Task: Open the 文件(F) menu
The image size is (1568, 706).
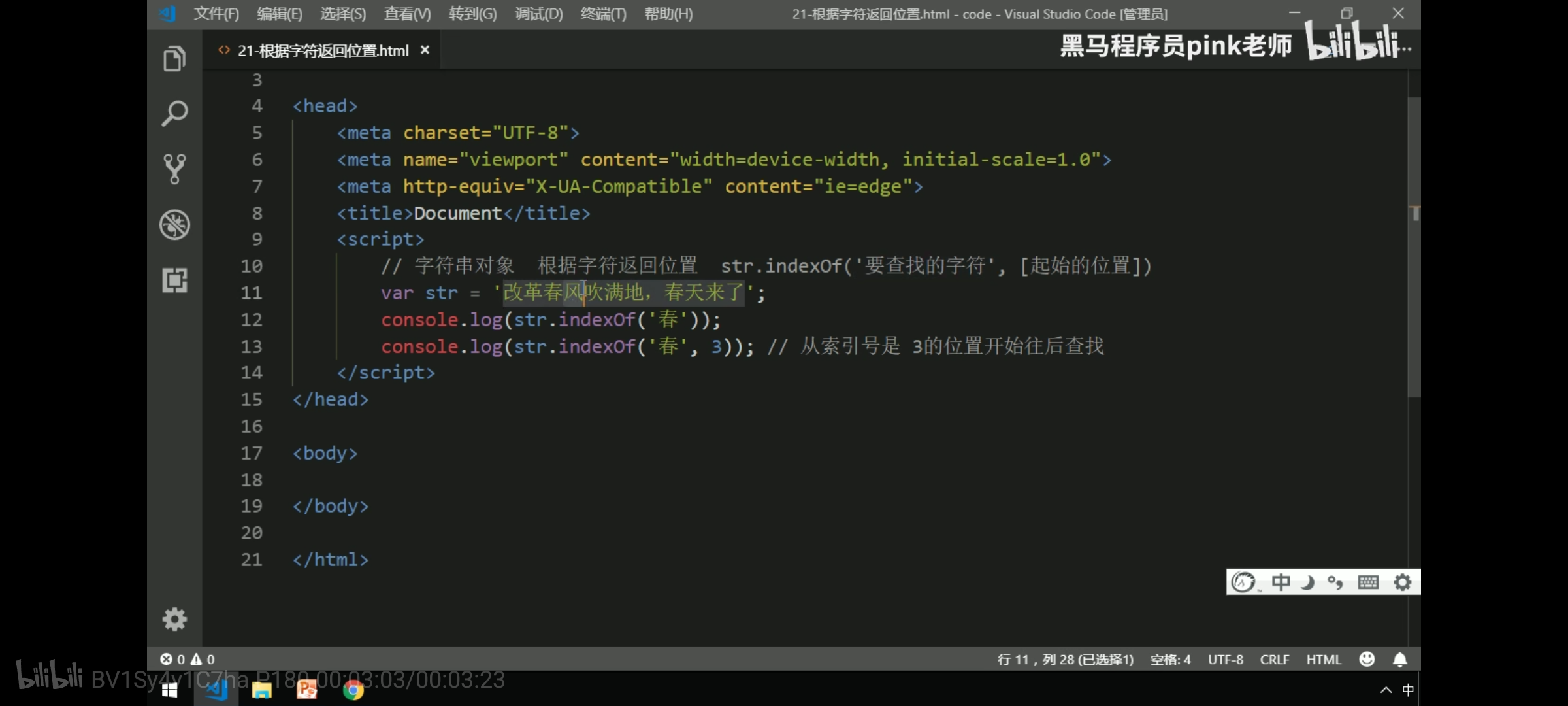Action: [216, 14]
